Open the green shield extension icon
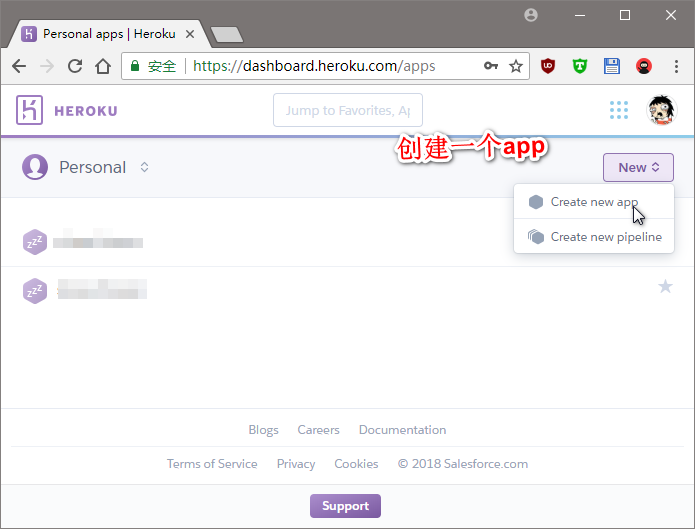 tap(580, 66)
